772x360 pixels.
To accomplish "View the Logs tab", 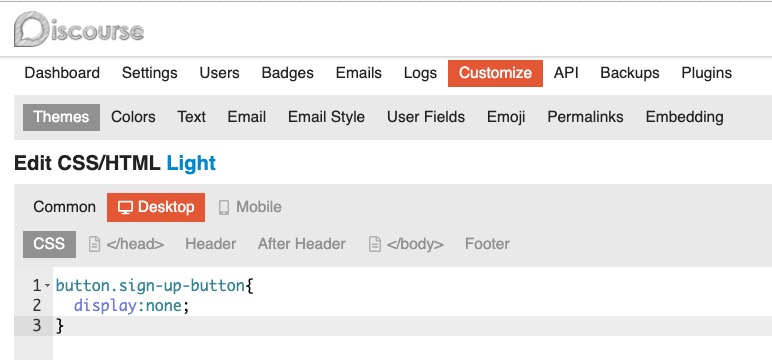I will (420, 73).
